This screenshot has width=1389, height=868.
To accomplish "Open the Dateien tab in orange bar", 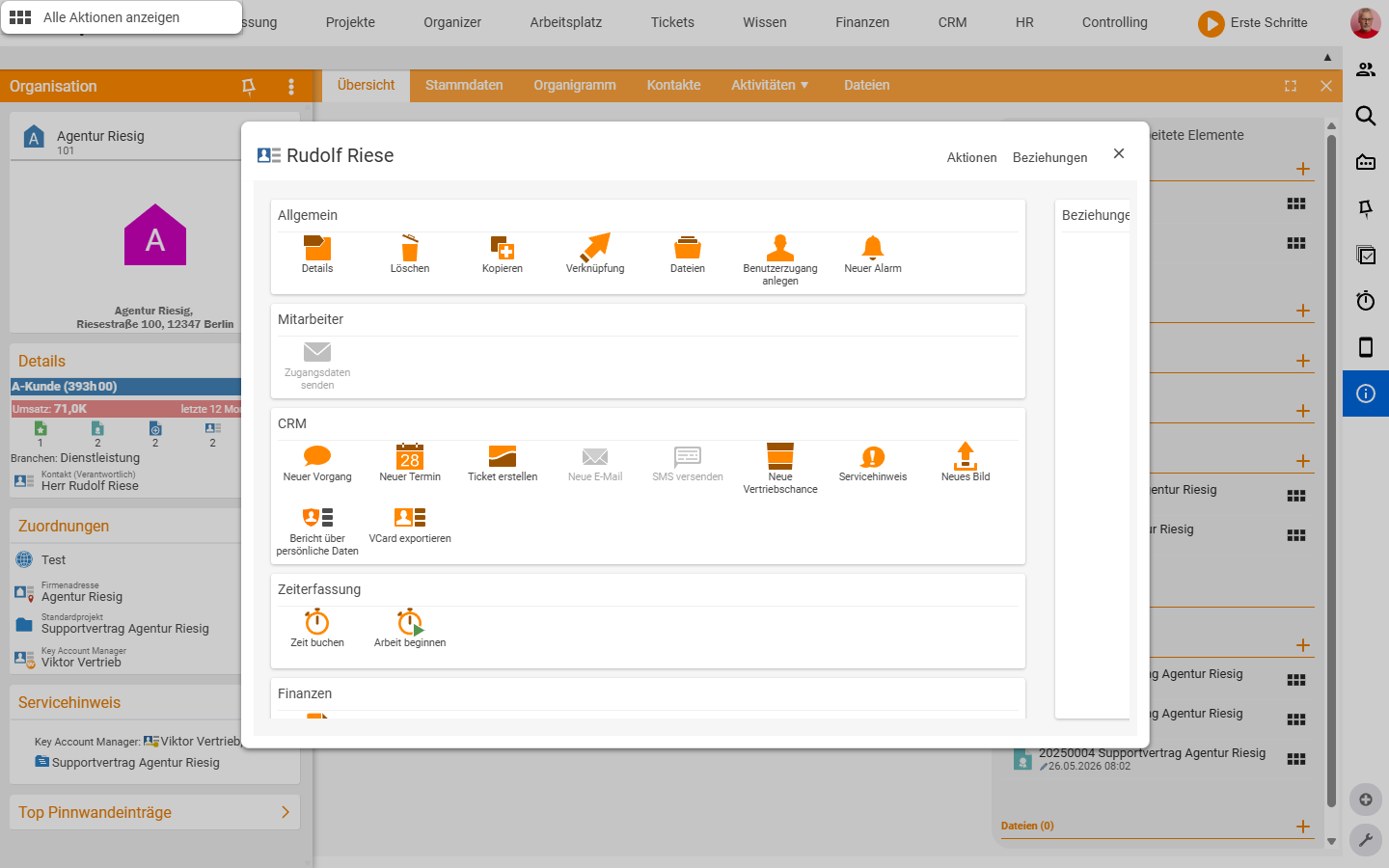I will click(866, 85).
